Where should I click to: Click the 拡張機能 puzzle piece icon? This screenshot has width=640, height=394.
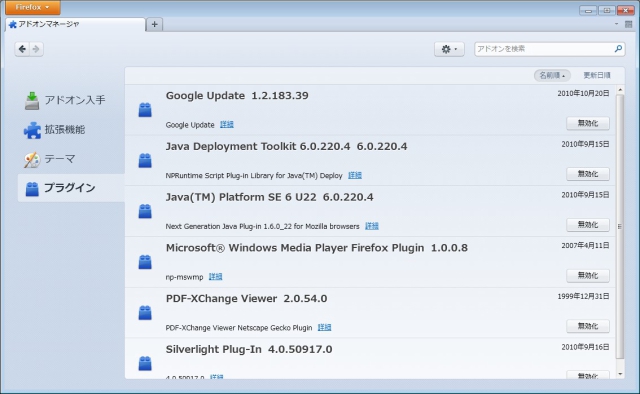pos(32,130)
